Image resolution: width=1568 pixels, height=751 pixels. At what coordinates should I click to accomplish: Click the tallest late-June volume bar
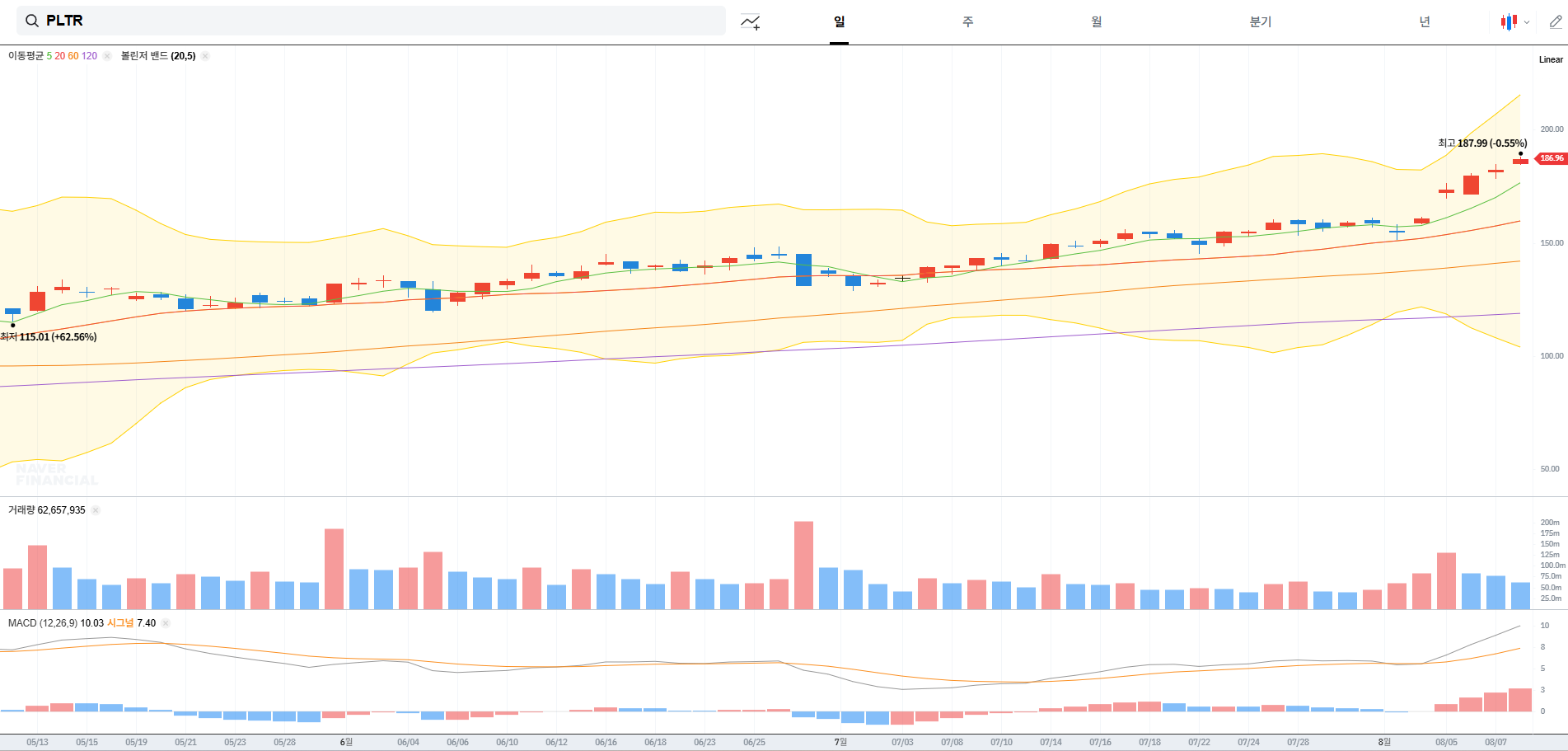click(x=803, y=566)
